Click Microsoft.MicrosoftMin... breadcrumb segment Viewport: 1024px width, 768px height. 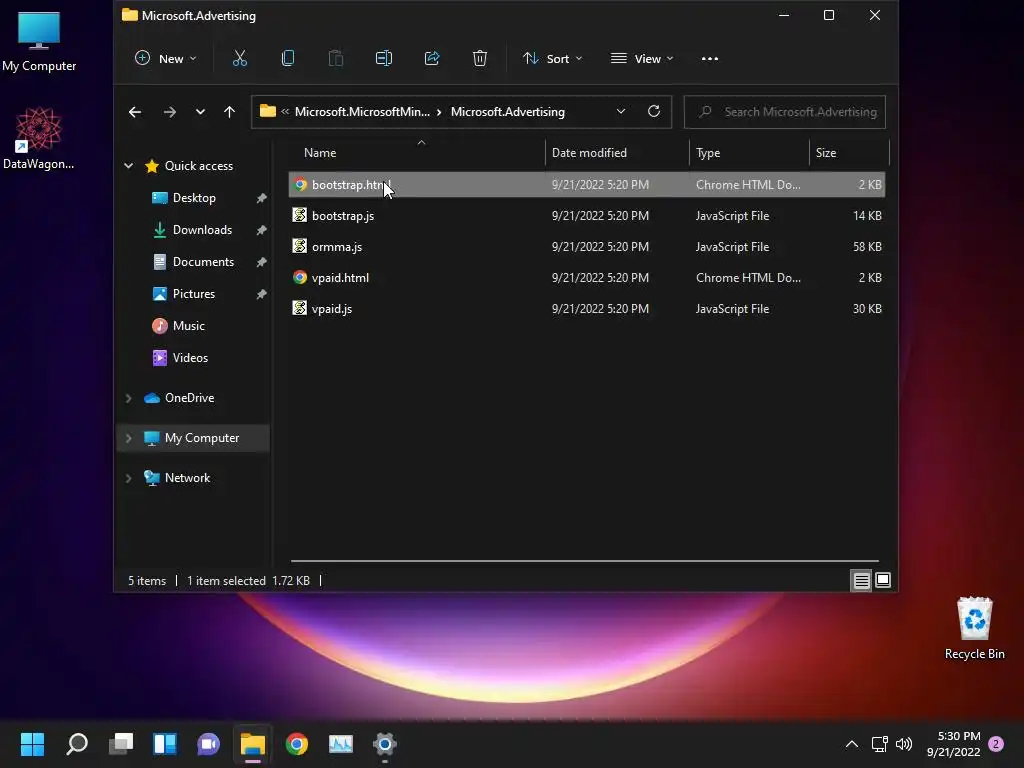coord(362,112)
